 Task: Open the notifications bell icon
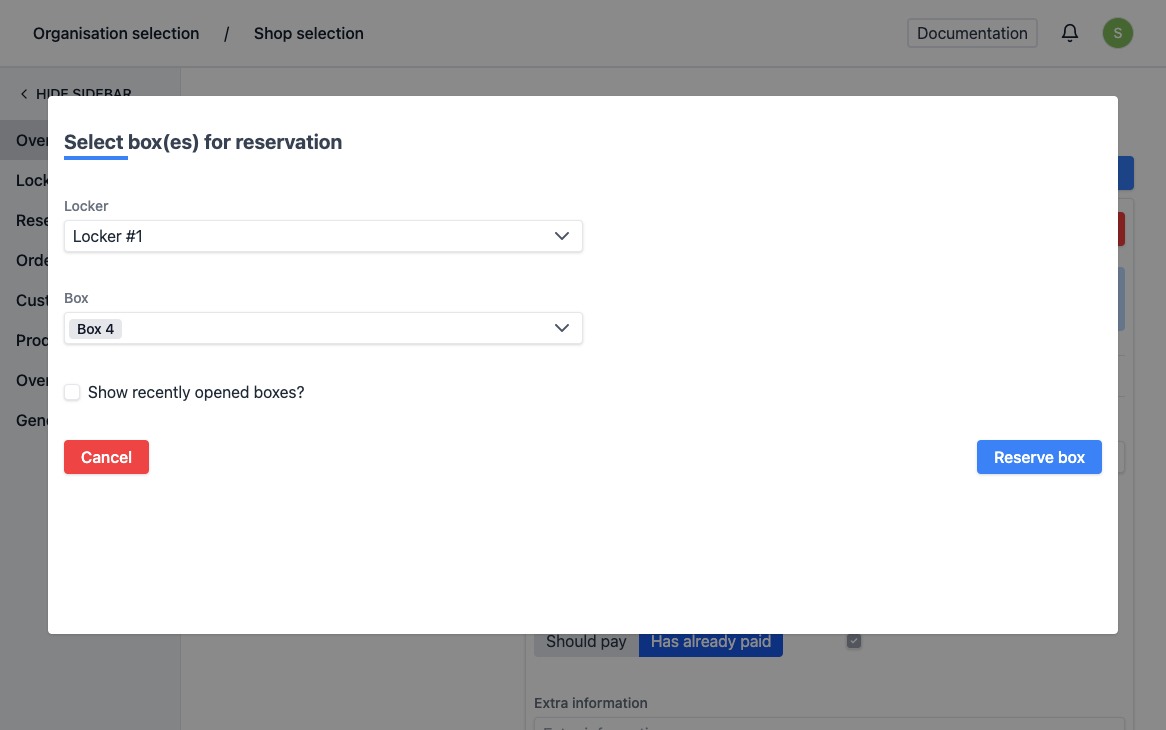1070,33
